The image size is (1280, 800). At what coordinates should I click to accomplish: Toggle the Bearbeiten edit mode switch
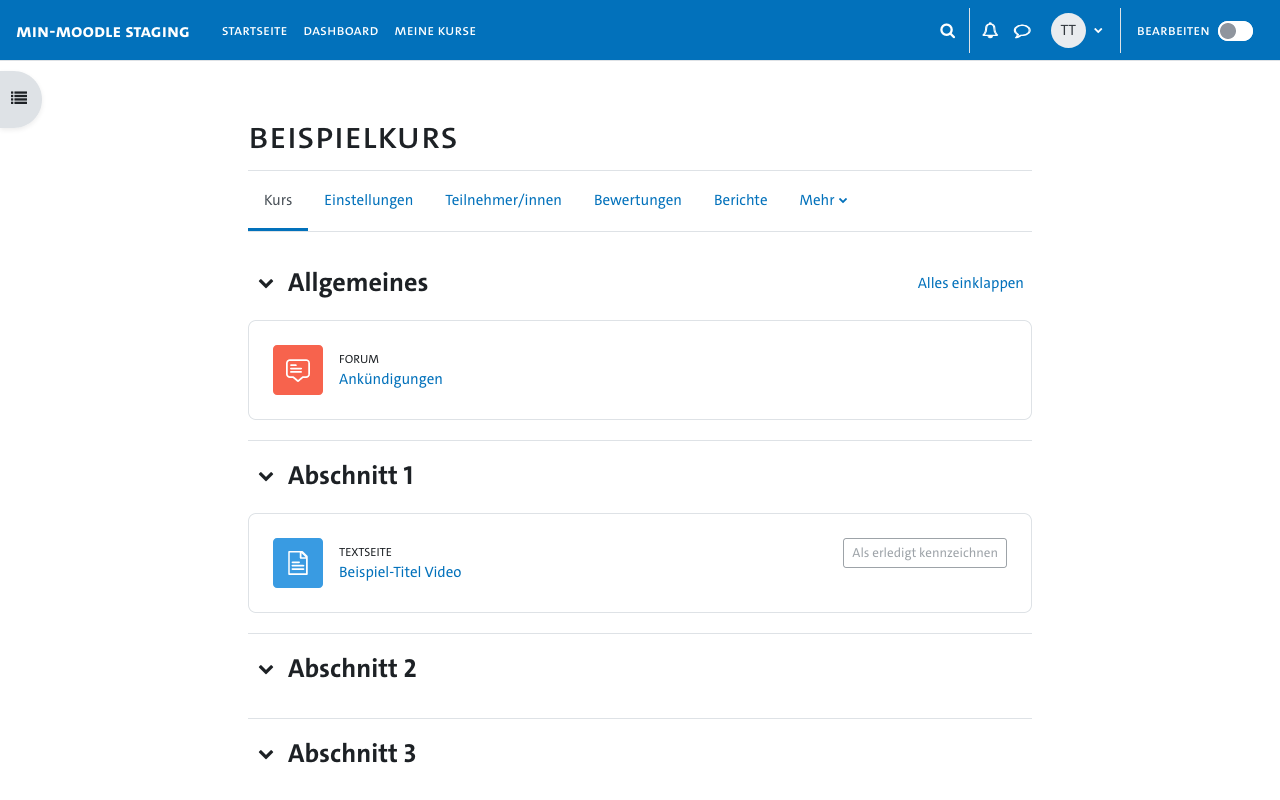(x=1235, y=31)
